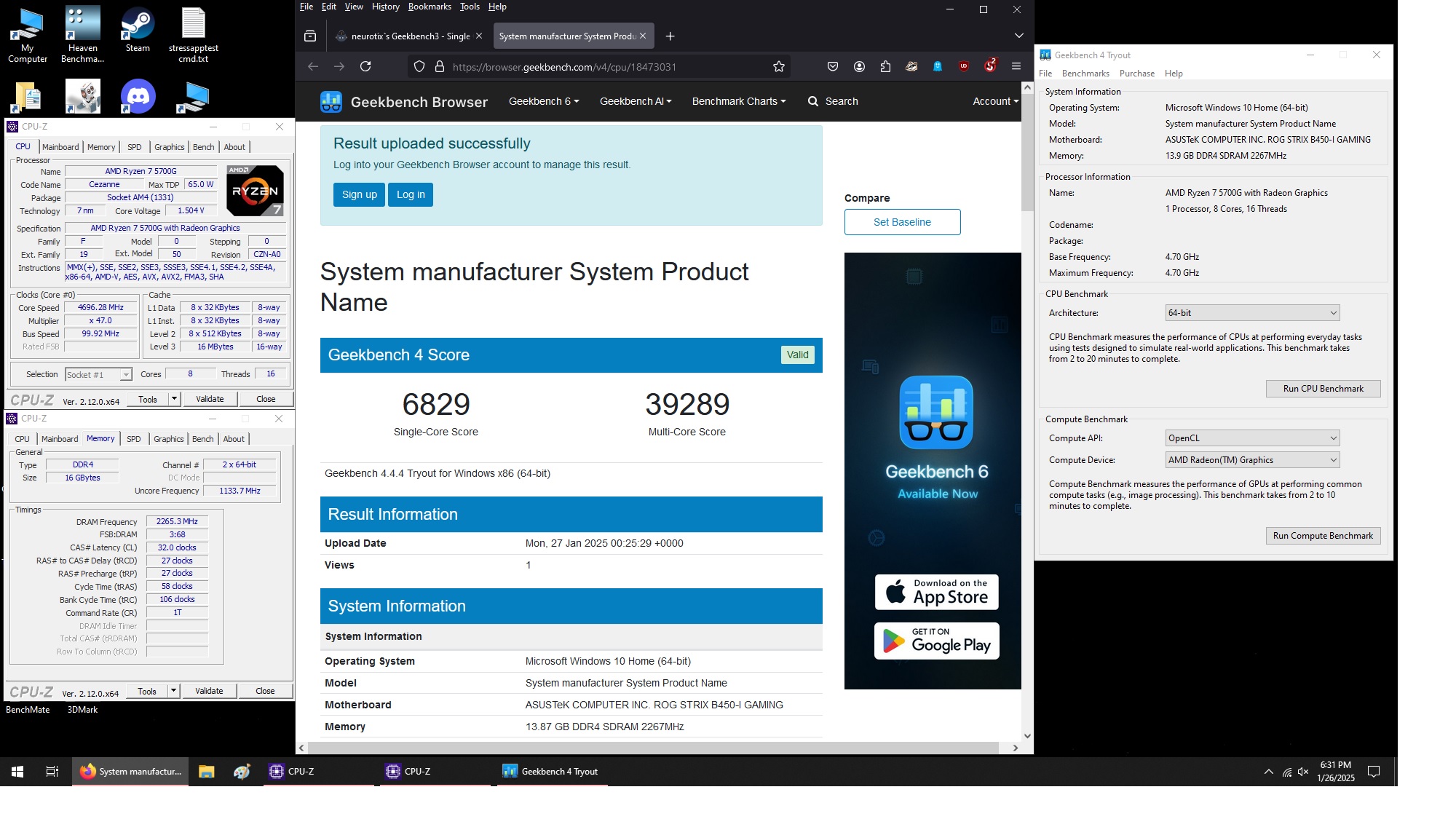1456x819 pixels.
Task: Open Benchmarks menu in Geekbench 4 Tryout
Action: [x=1085, y=74]
